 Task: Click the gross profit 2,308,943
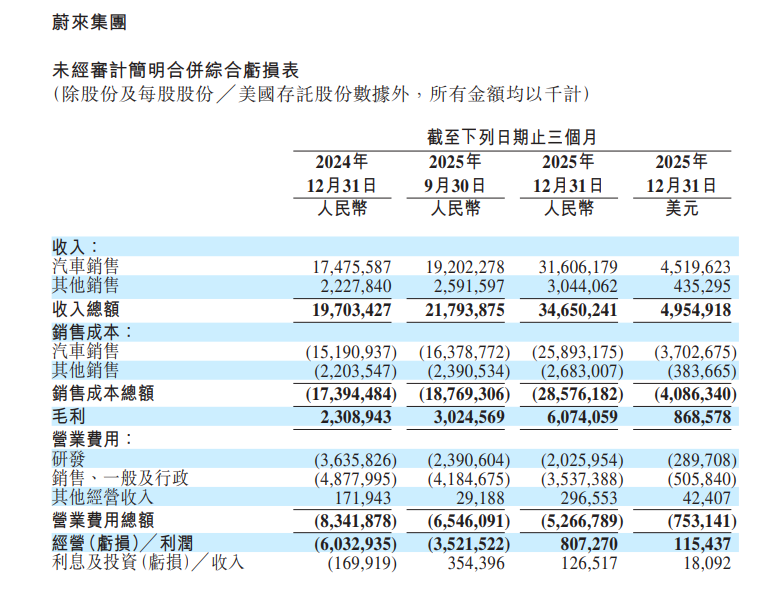click(x=356, y=418)
